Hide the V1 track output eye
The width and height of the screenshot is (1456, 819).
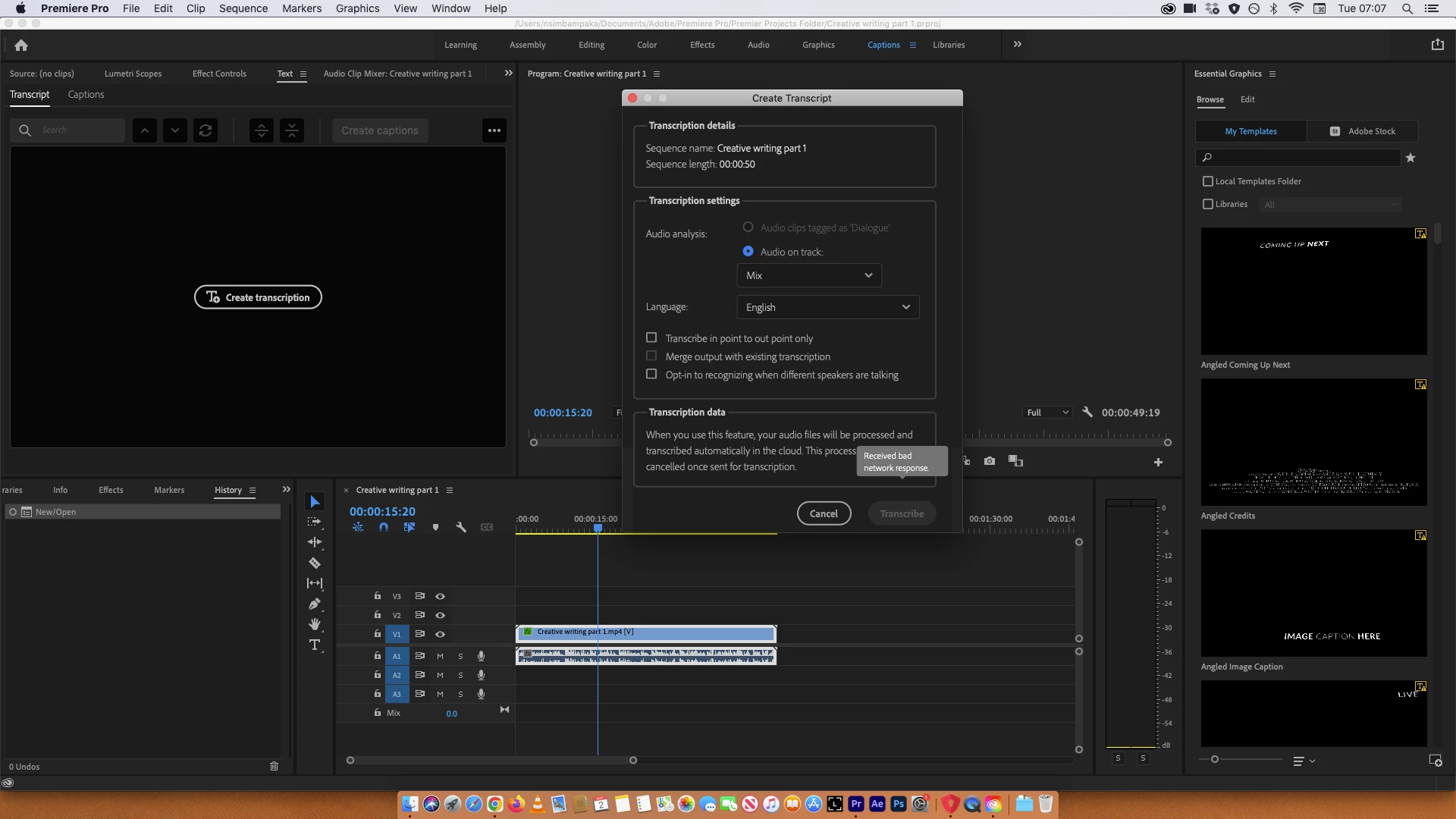point(440,634)
